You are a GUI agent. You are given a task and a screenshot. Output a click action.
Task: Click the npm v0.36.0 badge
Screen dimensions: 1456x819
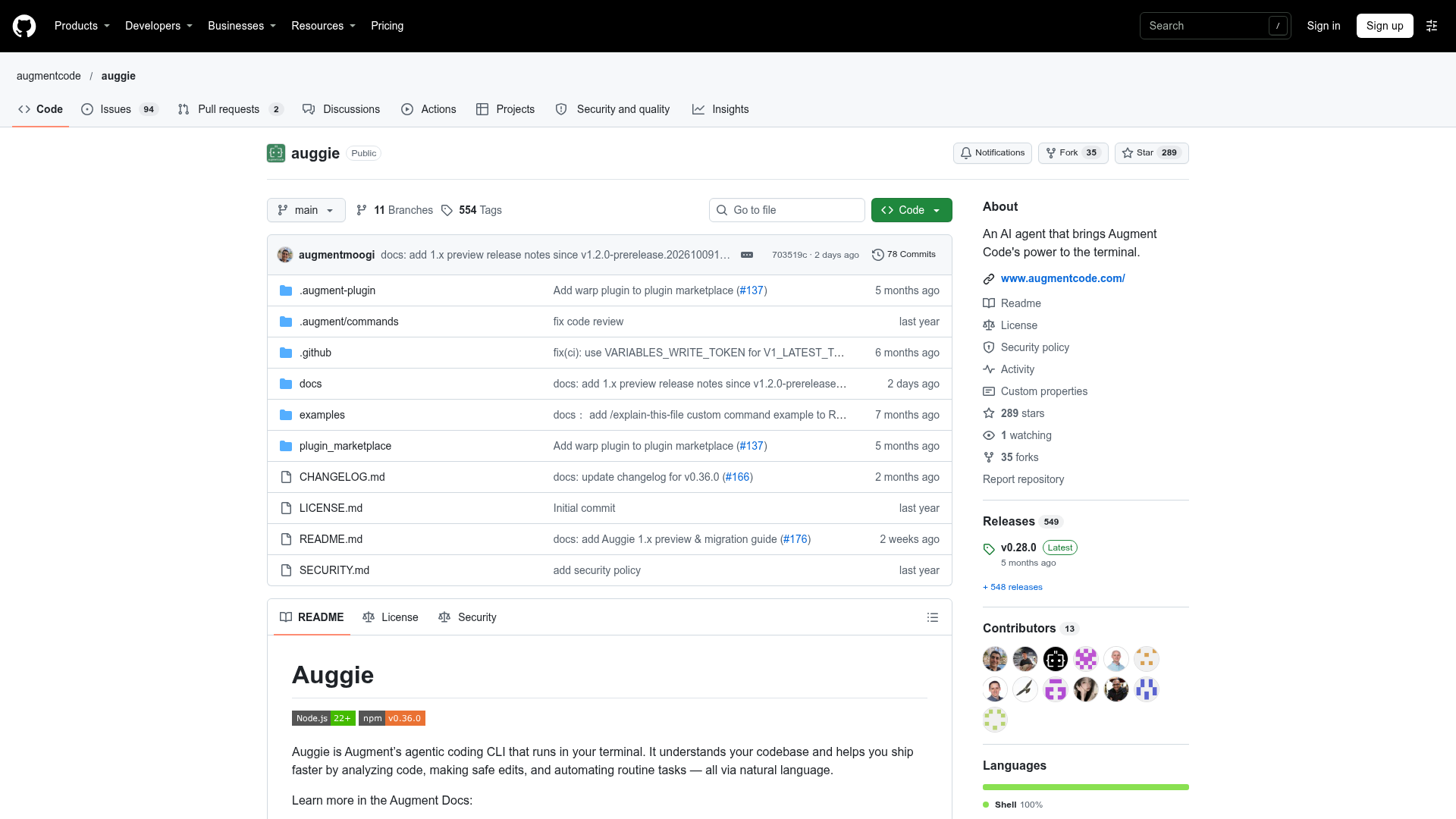pyautogui.click(x=392, y=718)
